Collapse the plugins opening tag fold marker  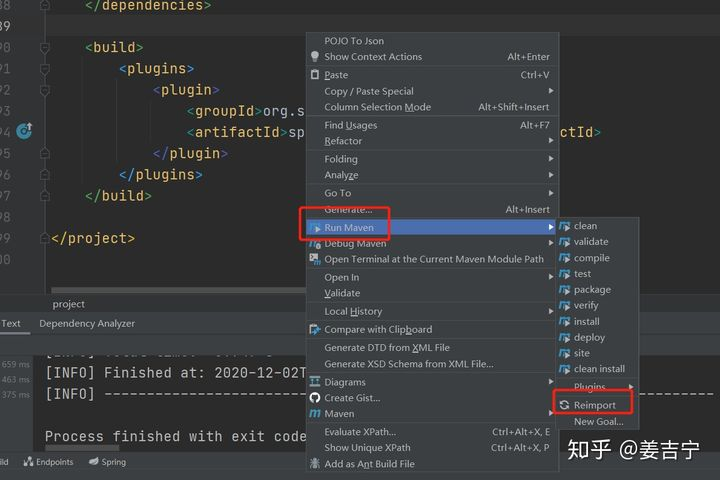pos(45,69)
